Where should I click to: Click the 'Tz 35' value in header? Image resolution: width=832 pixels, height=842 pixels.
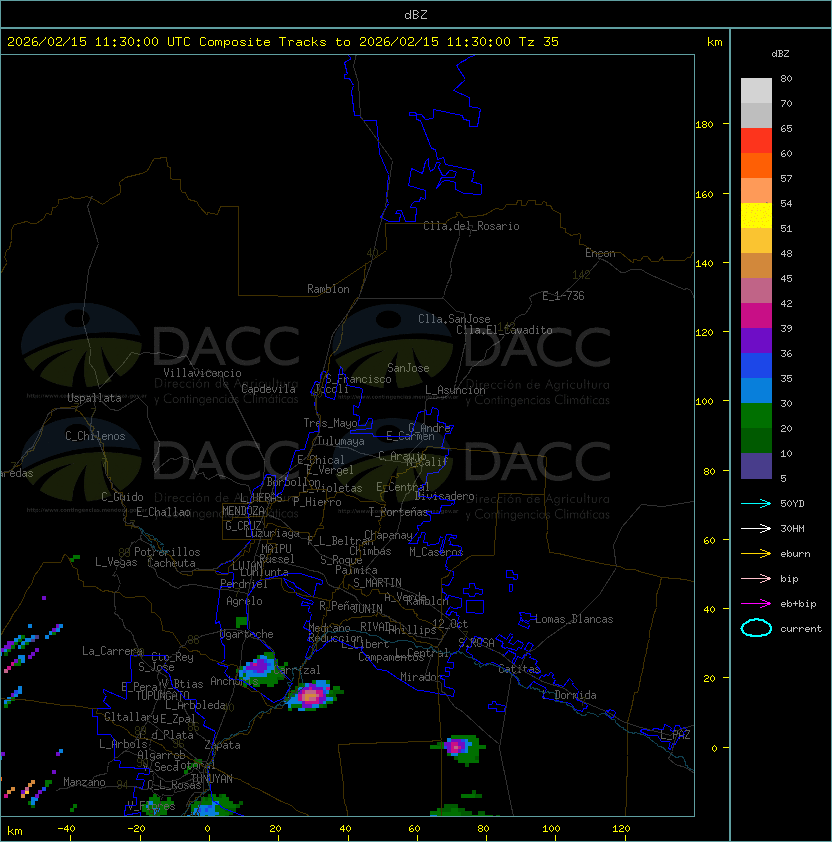(x=539, y=42)
